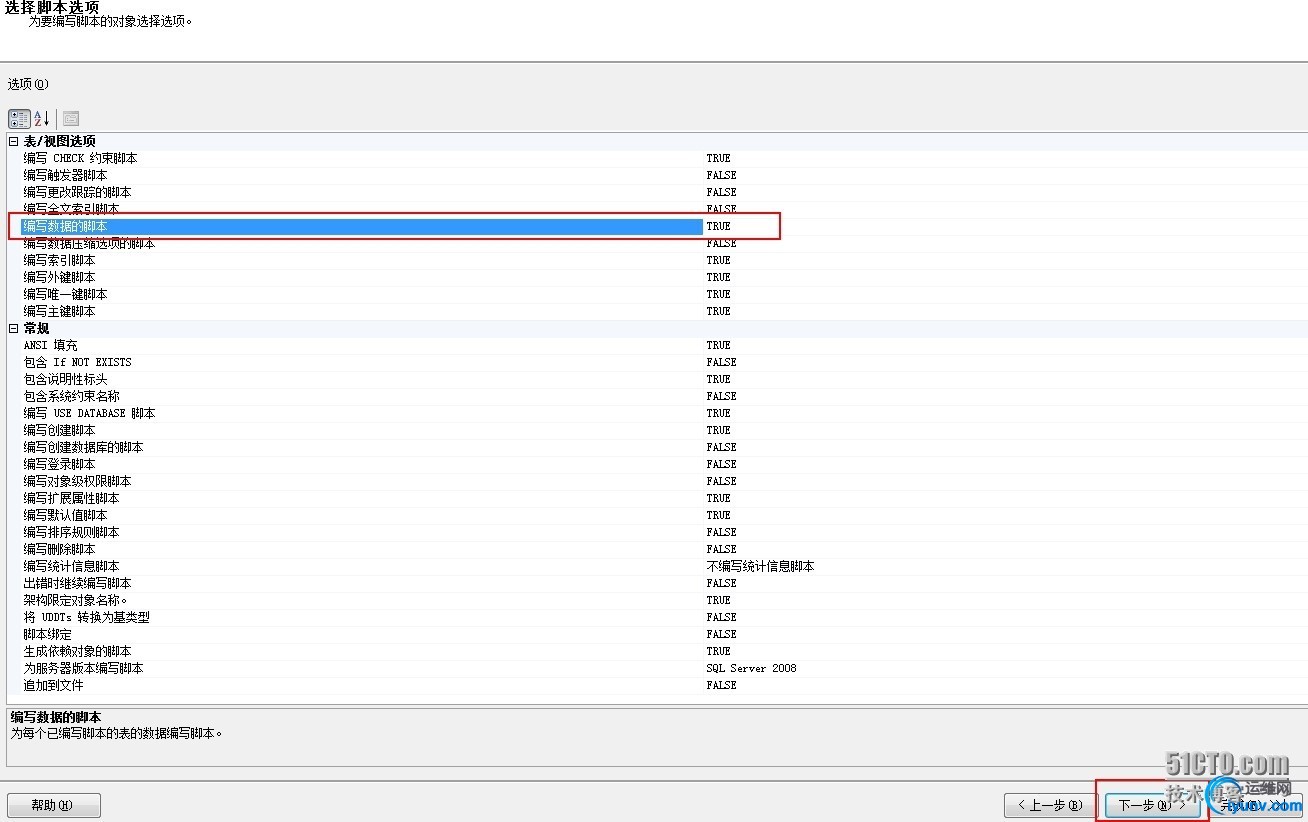
Task: Select the 包含说明性标头 option
Action: click(66, 379)
